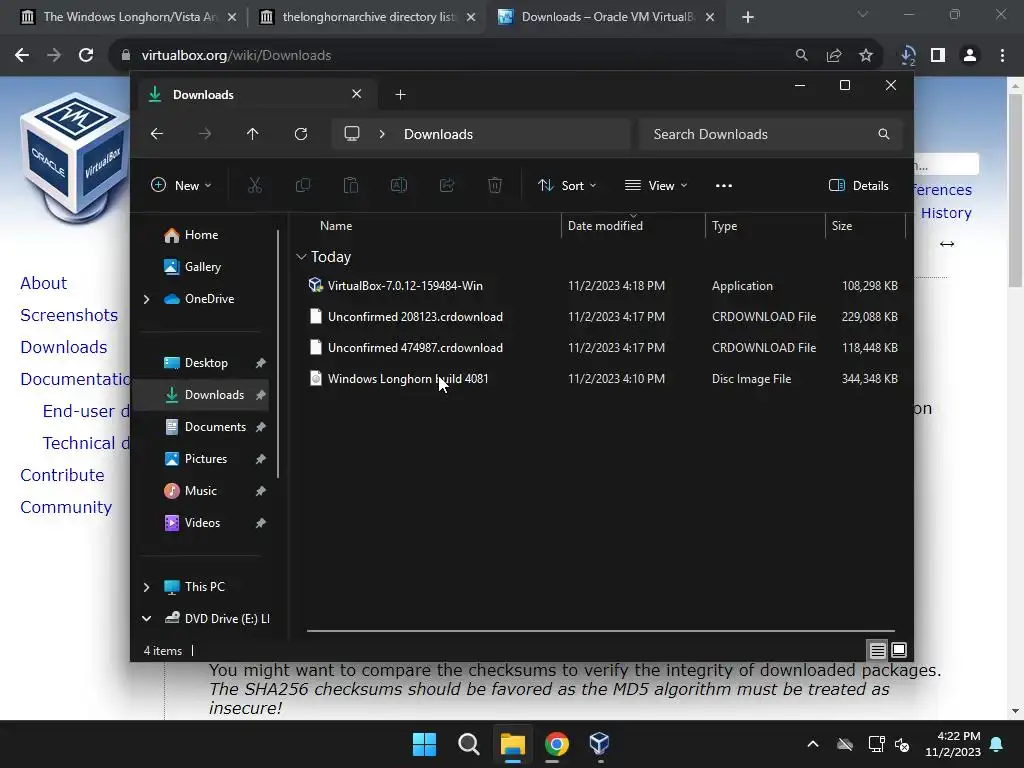Click Chrome icon in taskbar
The width and height of the screenshot is (1024, 768).
[556, 743]
